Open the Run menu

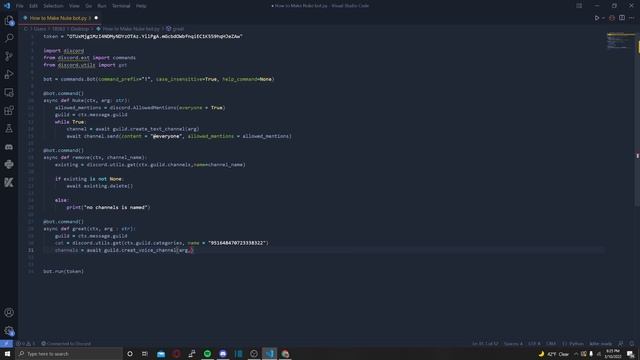(102, 6)
